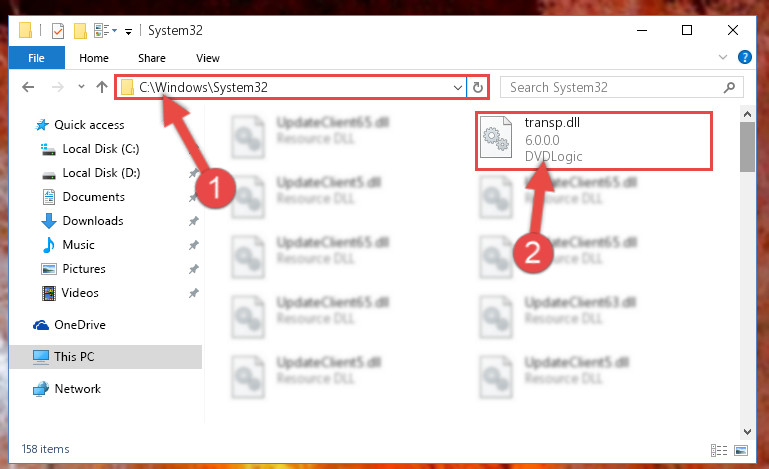Open Local Disk (C:) in sidebar
Viewport: 769px width, 469px height.
tap(101, 149)
